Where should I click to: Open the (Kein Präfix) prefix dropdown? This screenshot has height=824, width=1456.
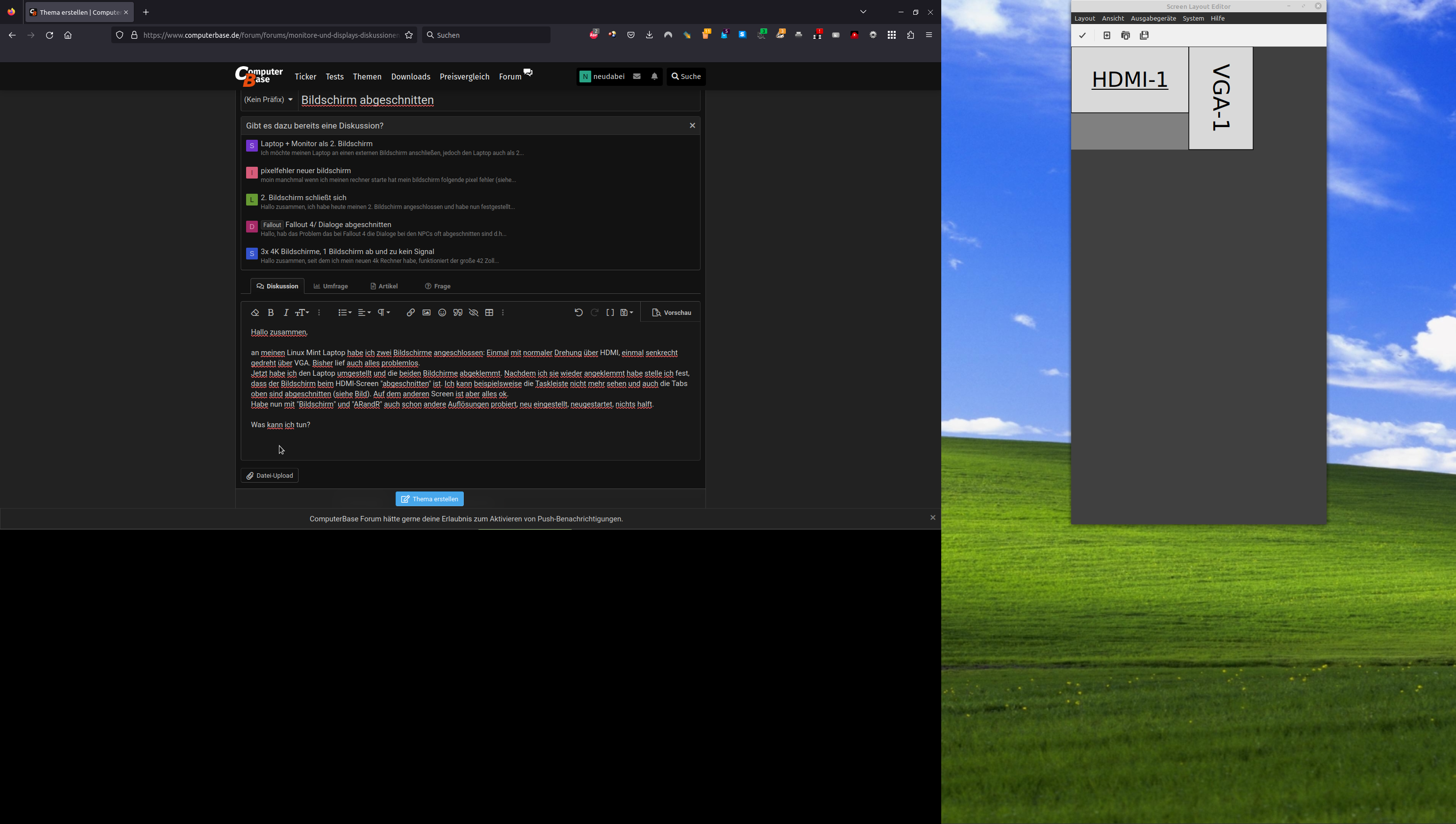pos(268,100)
